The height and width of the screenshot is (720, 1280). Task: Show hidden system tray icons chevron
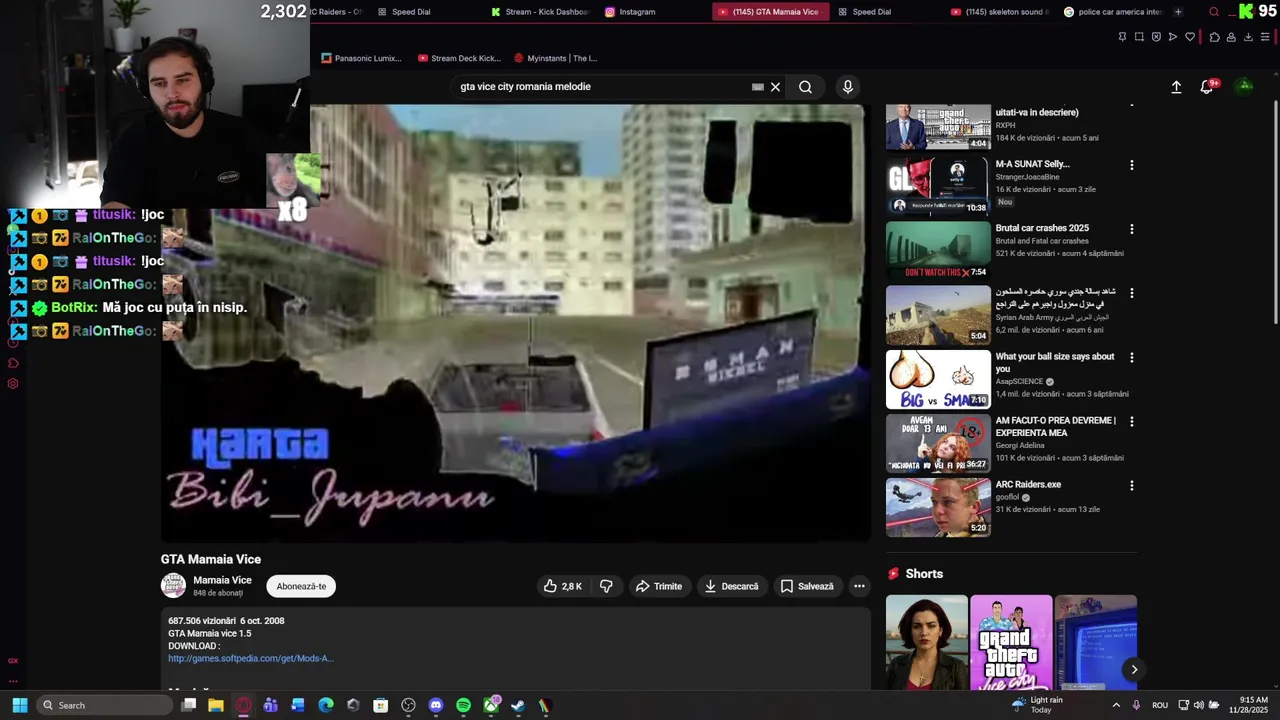point(1116,705)
